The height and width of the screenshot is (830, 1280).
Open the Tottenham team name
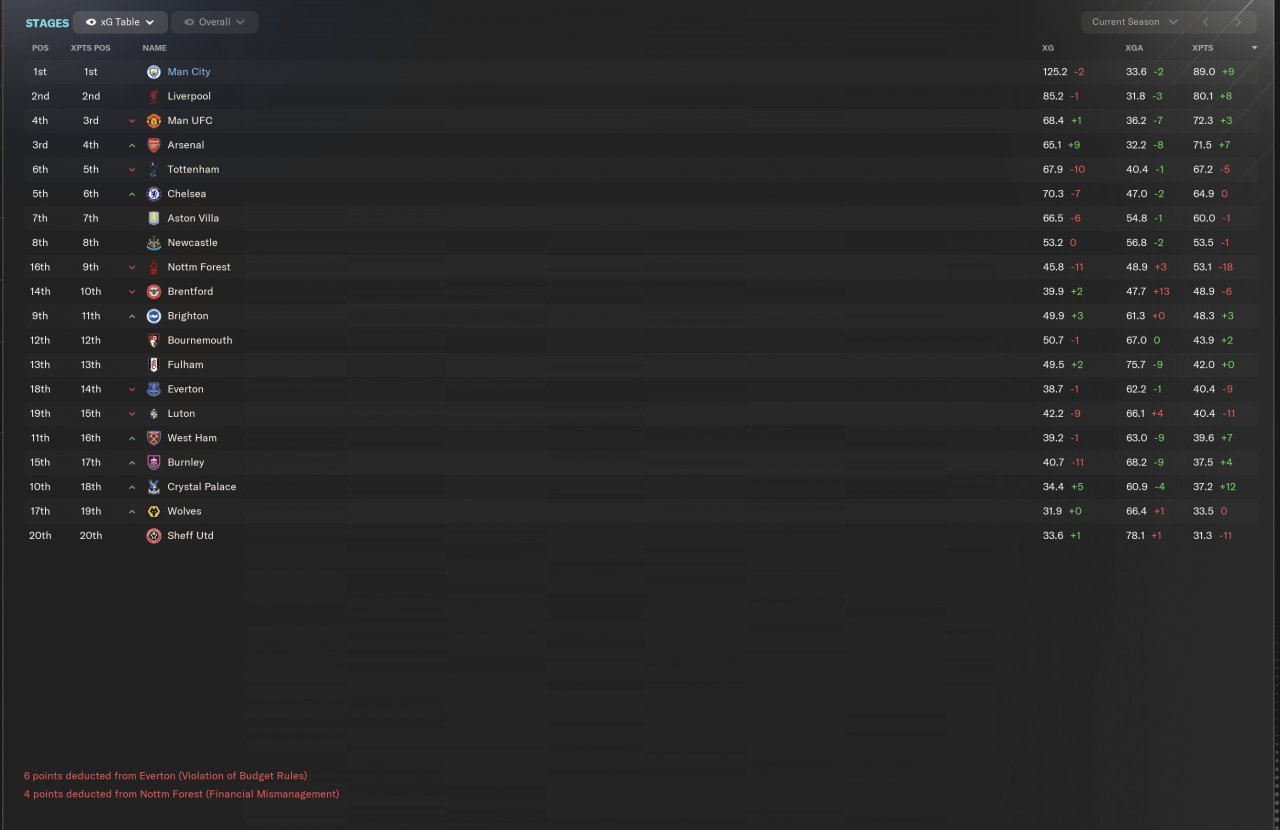(x=193, y=170)
